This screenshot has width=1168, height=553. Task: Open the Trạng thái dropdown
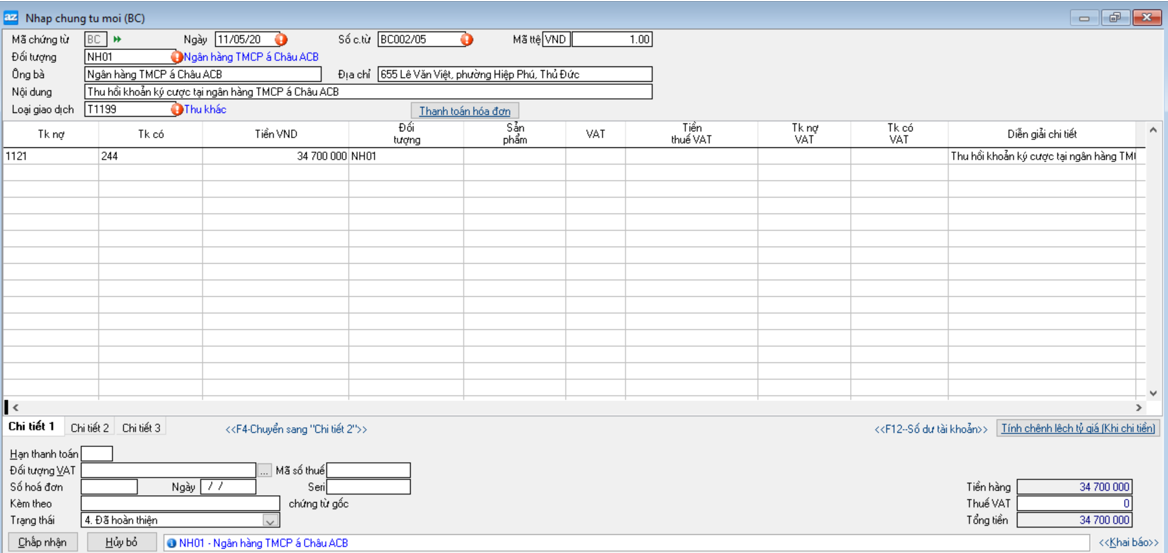[x=270, y=520]
